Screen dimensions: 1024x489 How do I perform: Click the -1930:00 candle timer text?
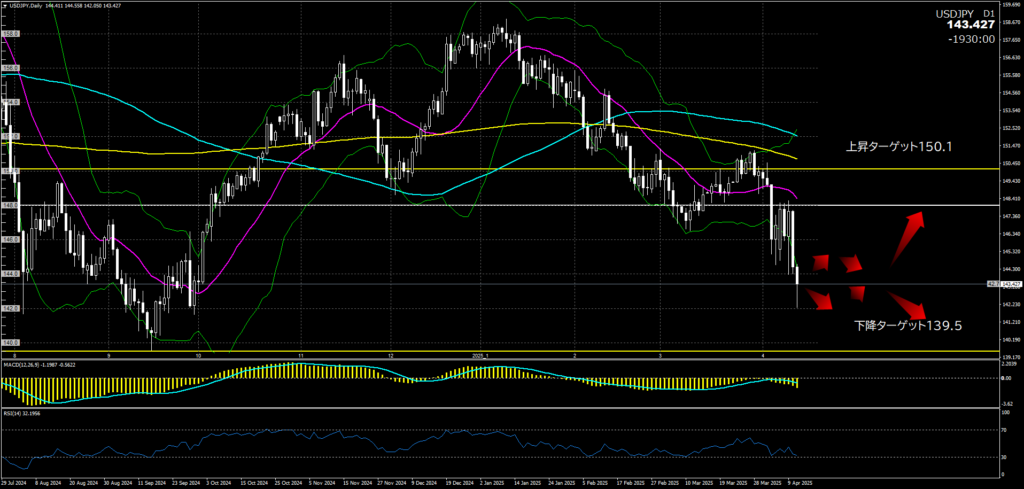click(x=971, y=39)
